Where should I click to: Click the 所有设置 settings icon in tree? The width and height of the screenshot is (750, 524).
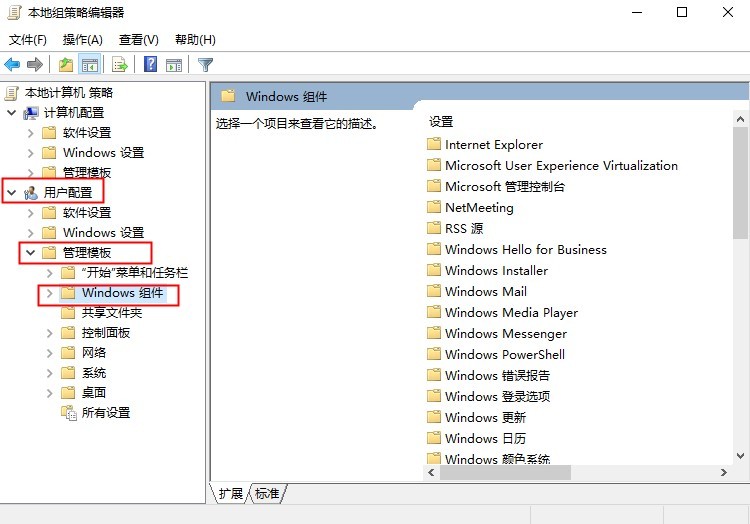tap(69, 413)
